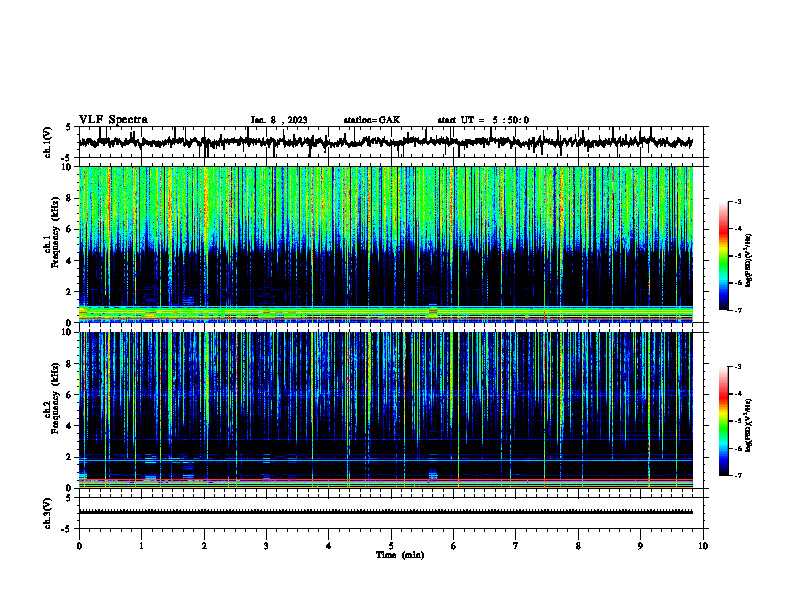Click the ch.1 voltage waveform trace
Screen dimensions: 792x612
tap(385, 142)
